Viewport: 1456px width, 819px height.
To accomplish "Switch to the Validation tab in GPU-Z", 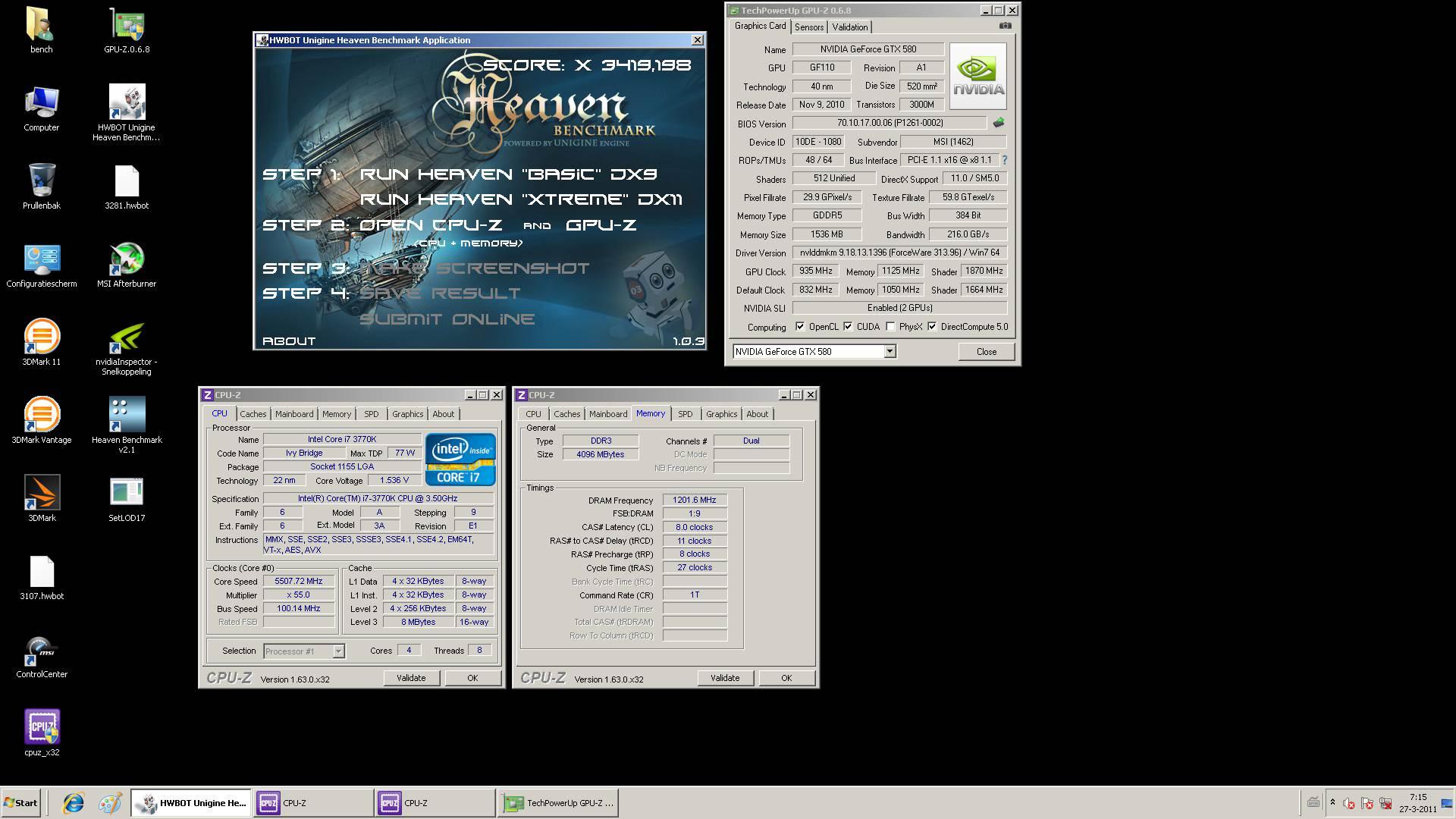I will pos(849,27).
